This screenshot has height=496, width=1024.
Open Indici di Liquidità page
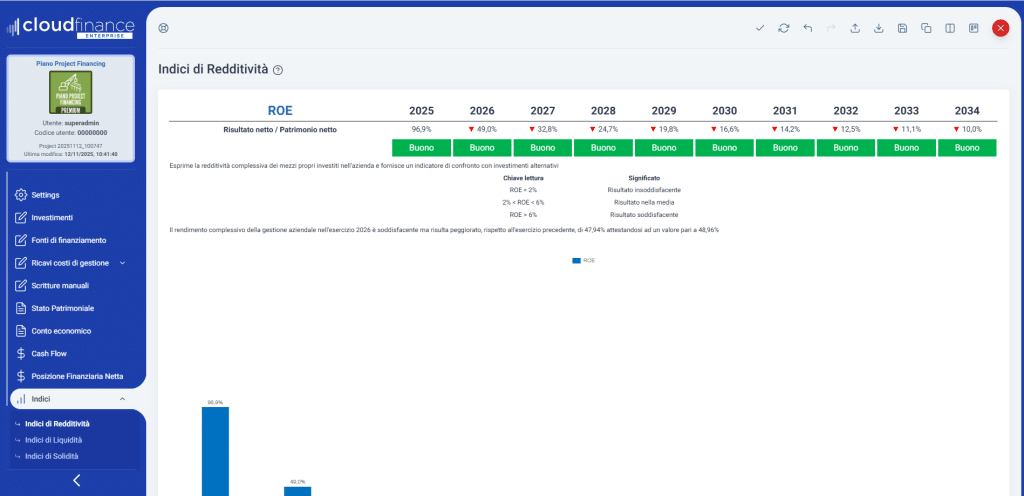click(x=53, y=440)
